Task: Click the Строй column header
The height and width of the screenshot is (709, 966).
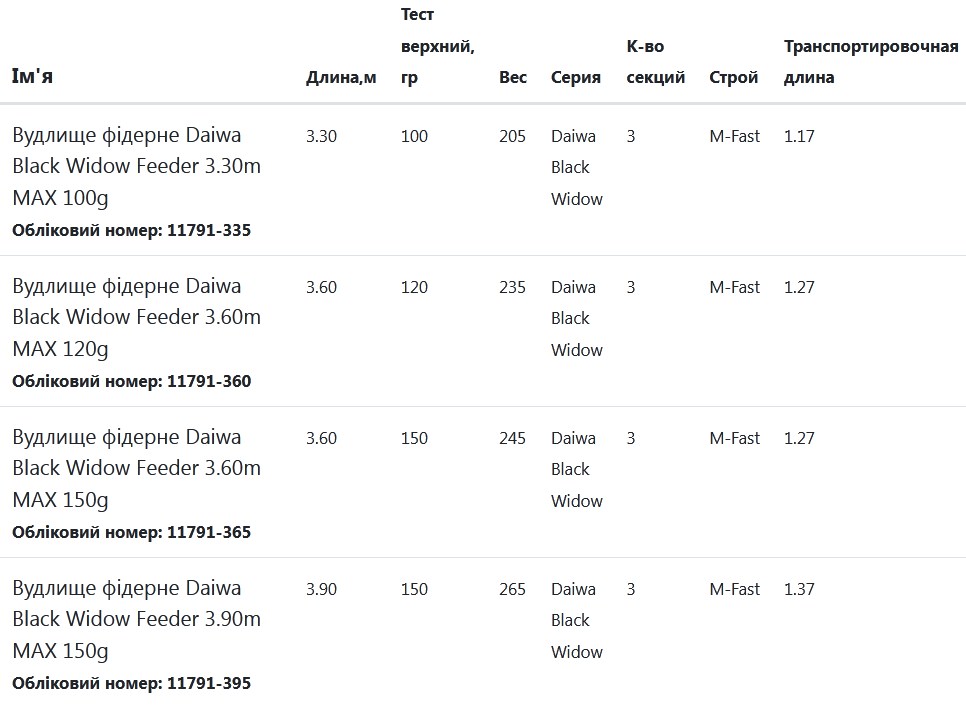Action: click(733, 77)
